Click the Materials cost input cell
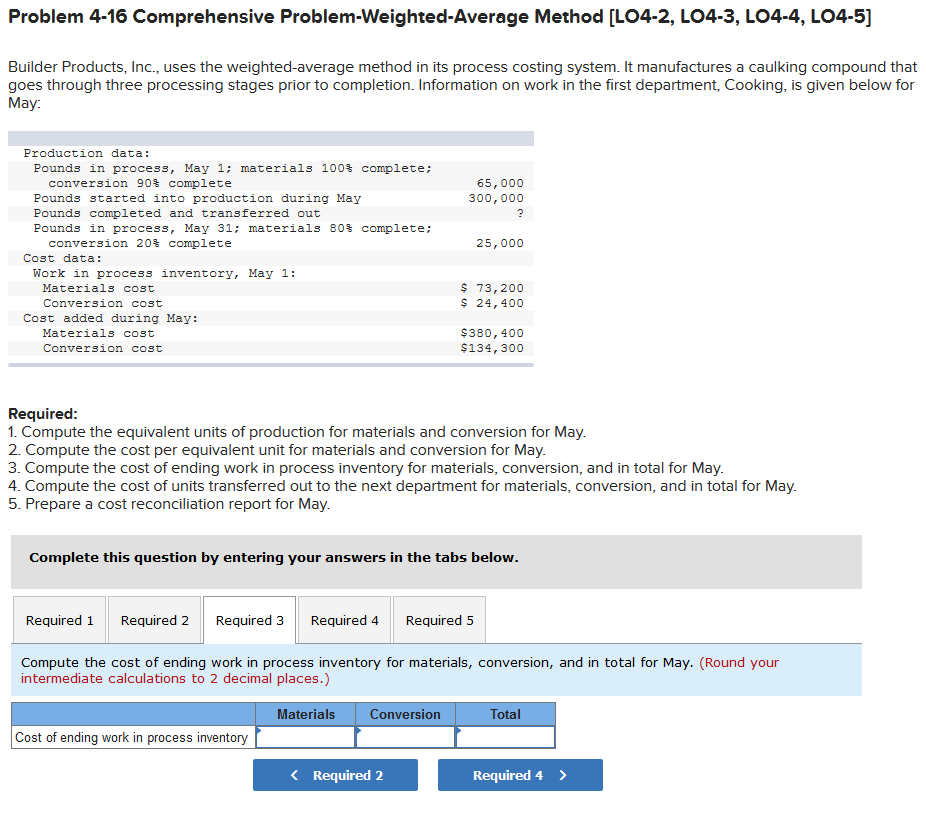Image resolution: width=926 pixels, height=814 pixels. click(x=306, y=737)
